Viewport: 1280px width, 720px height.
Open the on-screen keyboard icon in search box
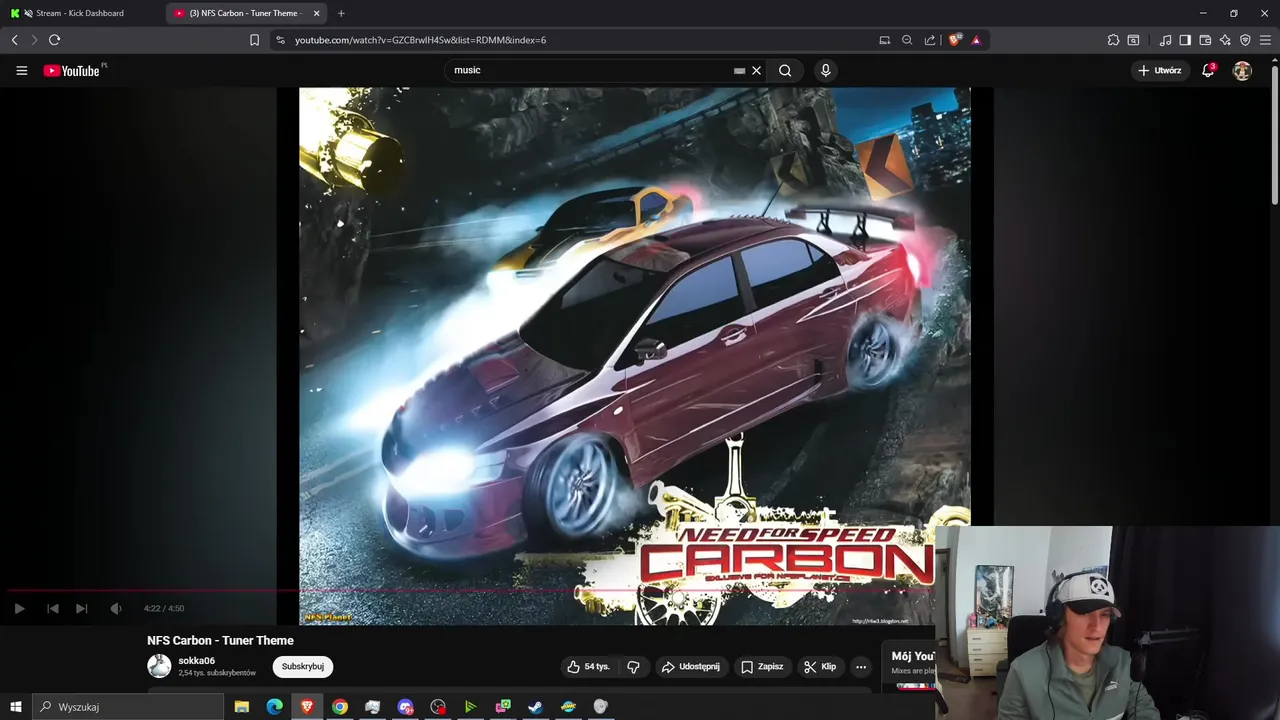coord(739,71)
